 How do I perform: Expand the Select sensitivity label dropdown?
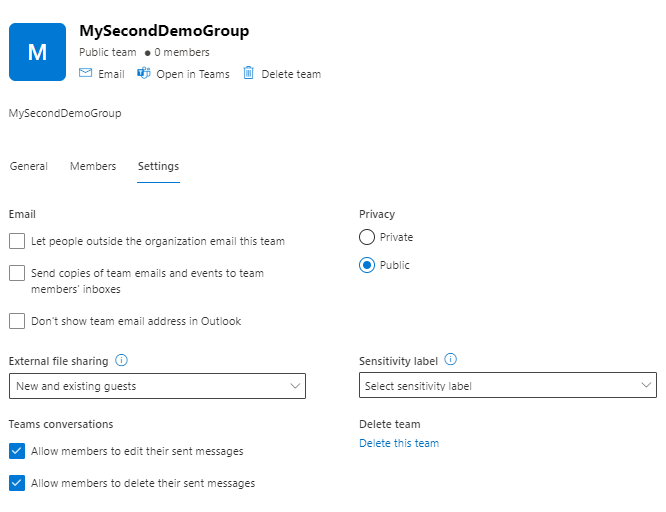tap(507, 386)
